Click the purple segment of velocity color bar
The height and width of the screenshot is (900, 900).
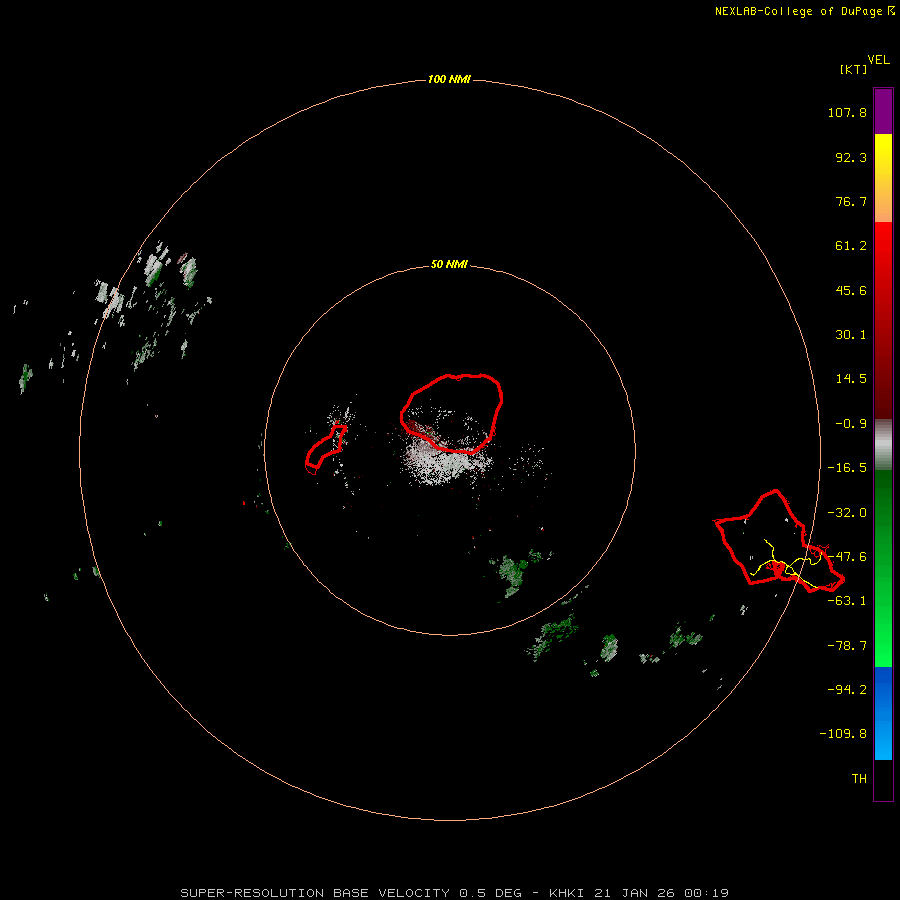[883, 111]
